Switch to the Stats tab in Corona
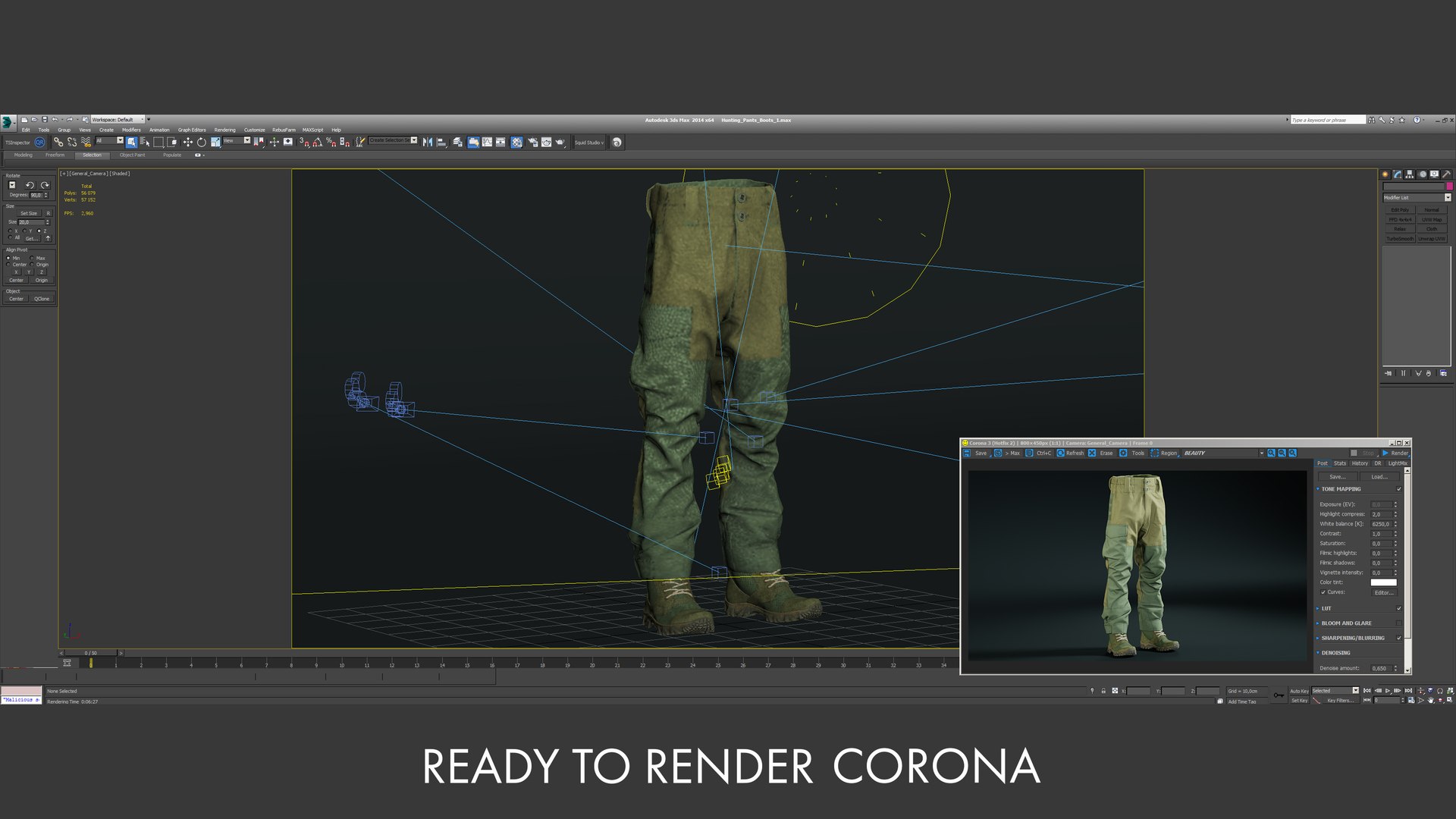The height and width of the screenshot is (819, 1456). click(x=1340, y=463)
